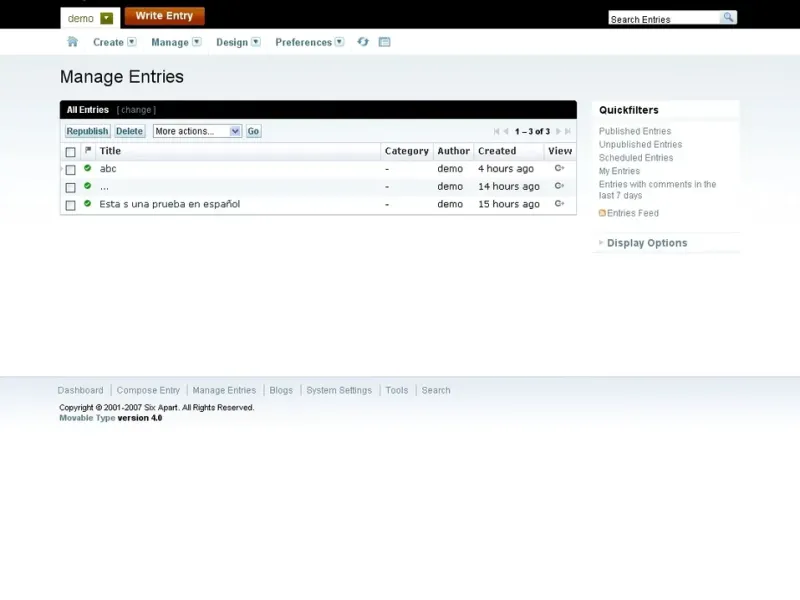This screenshot has width=800, height=600.
Task: Click the Tools footer link
Action: point(396,390)
